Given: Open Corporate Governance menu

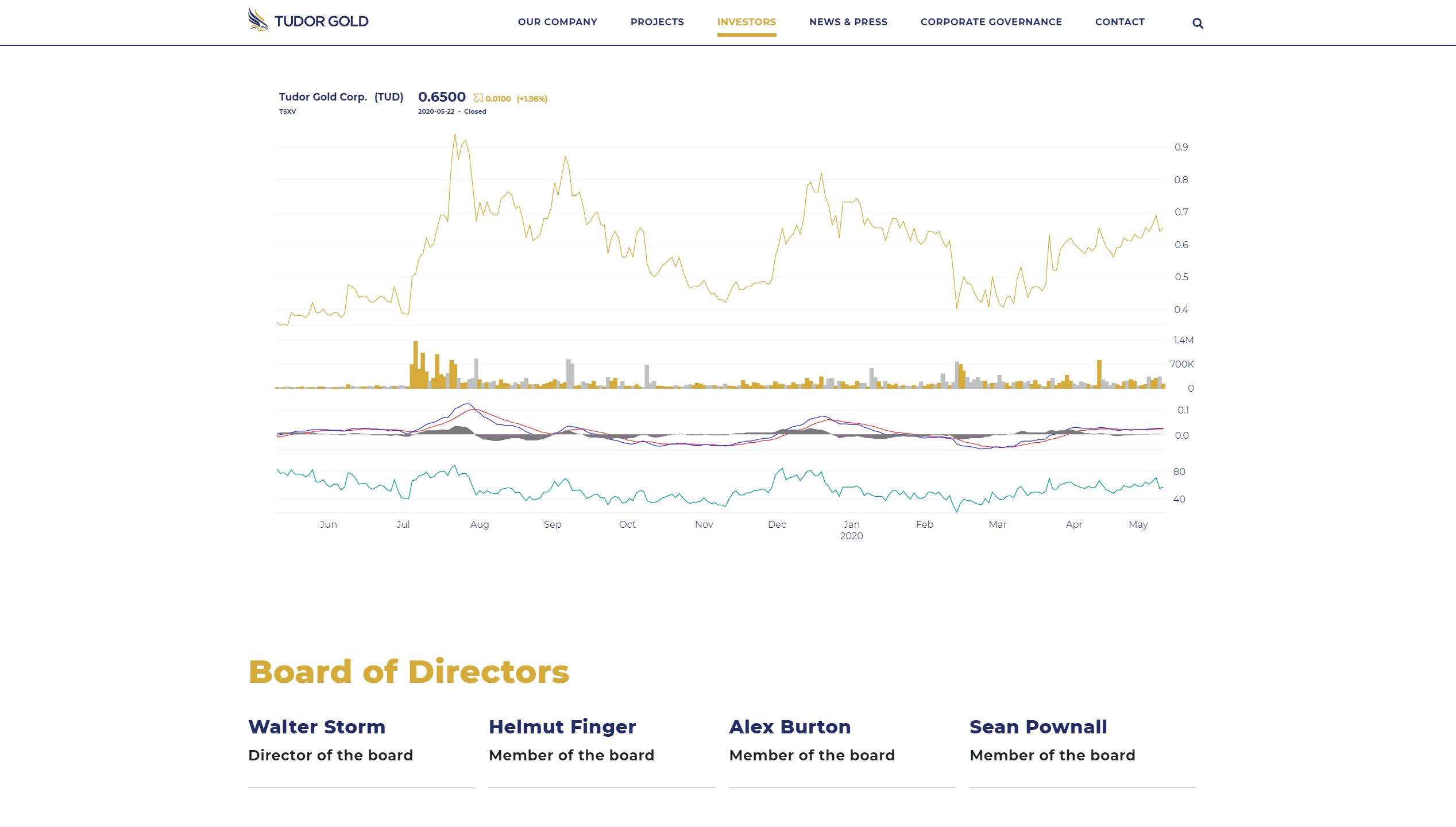Looking at the screenshot, I should [x=991, y=22].
